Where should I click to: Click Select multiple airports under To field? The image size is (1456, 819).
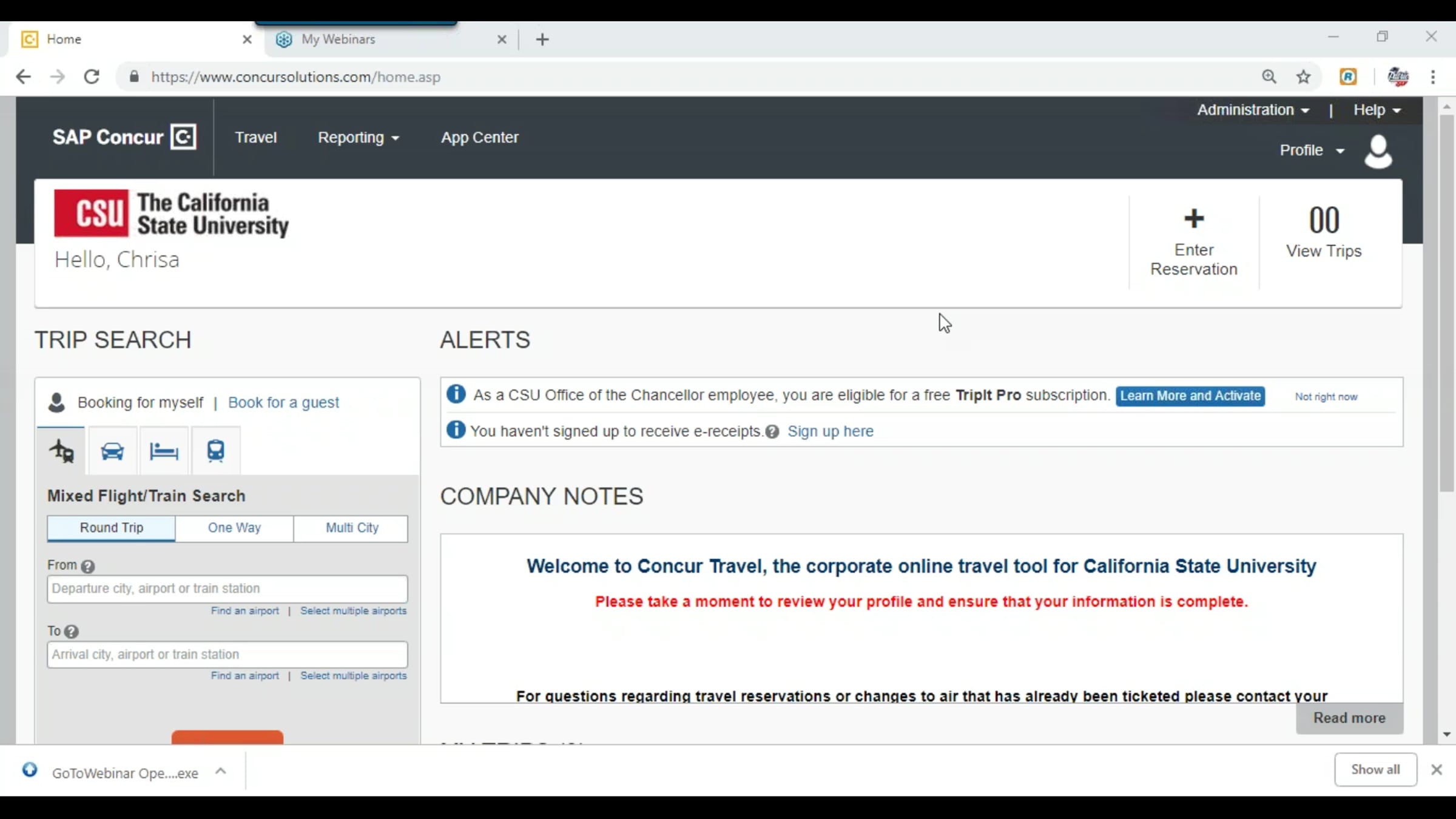coord(353,676)
